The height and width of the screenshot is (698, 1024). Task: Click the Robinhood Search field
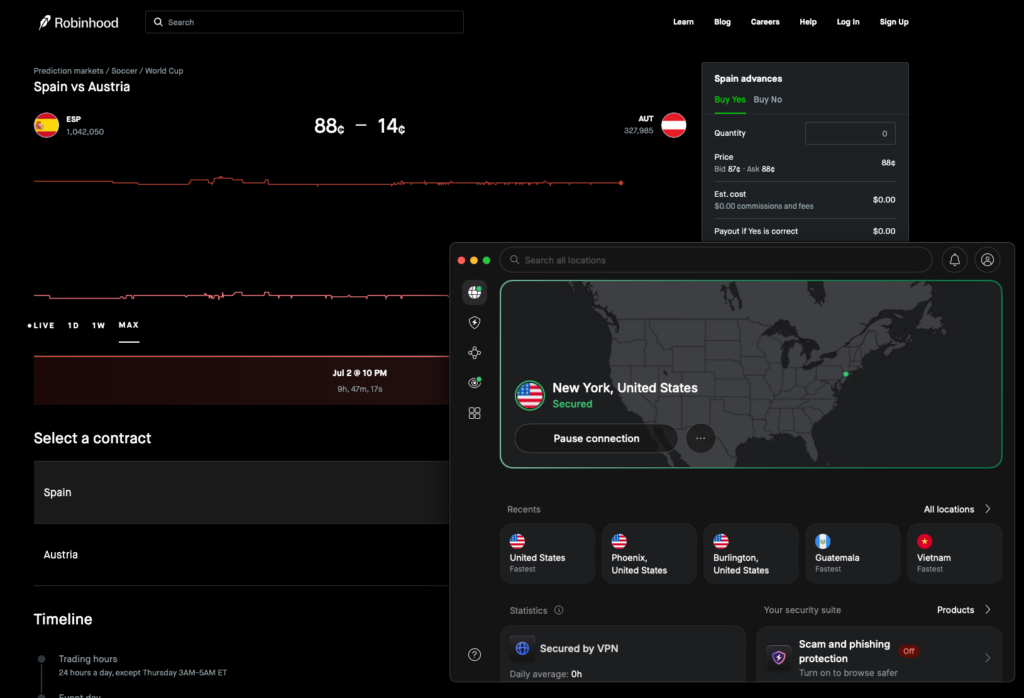tap(304, 22)
